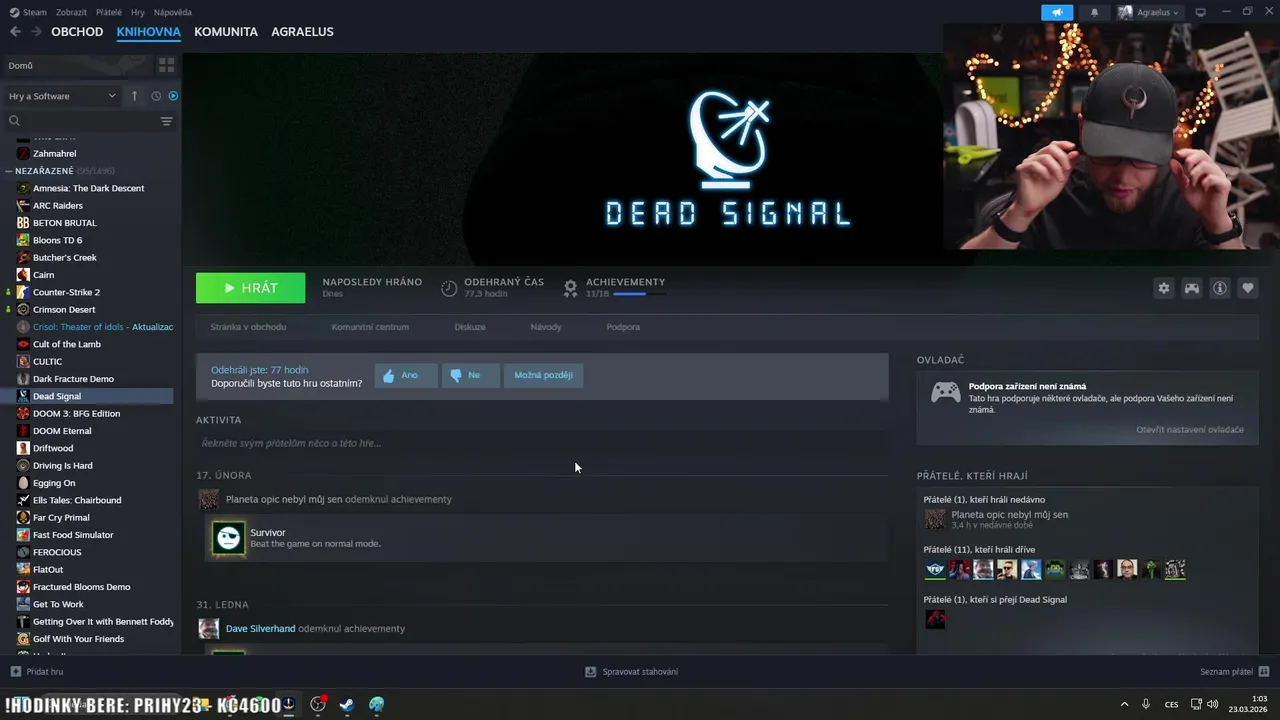The height and width of the screenshot is (720, 1280).
Task: Select Crimson Desert in library
Action: (64, 310)
